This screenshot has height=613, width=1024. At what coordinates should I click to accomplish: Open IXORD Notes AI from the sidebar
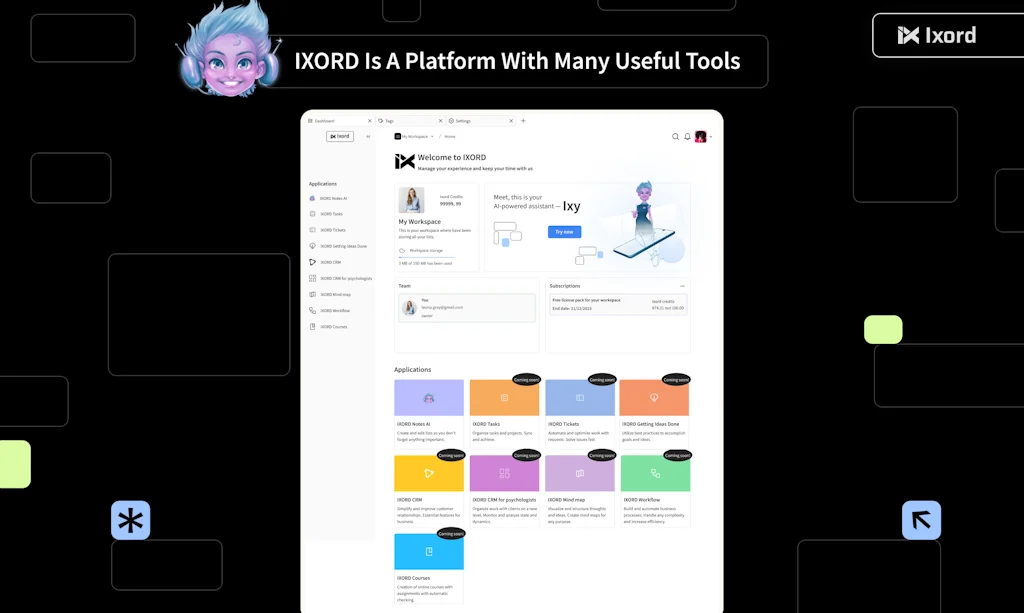(x=334, y=199)
